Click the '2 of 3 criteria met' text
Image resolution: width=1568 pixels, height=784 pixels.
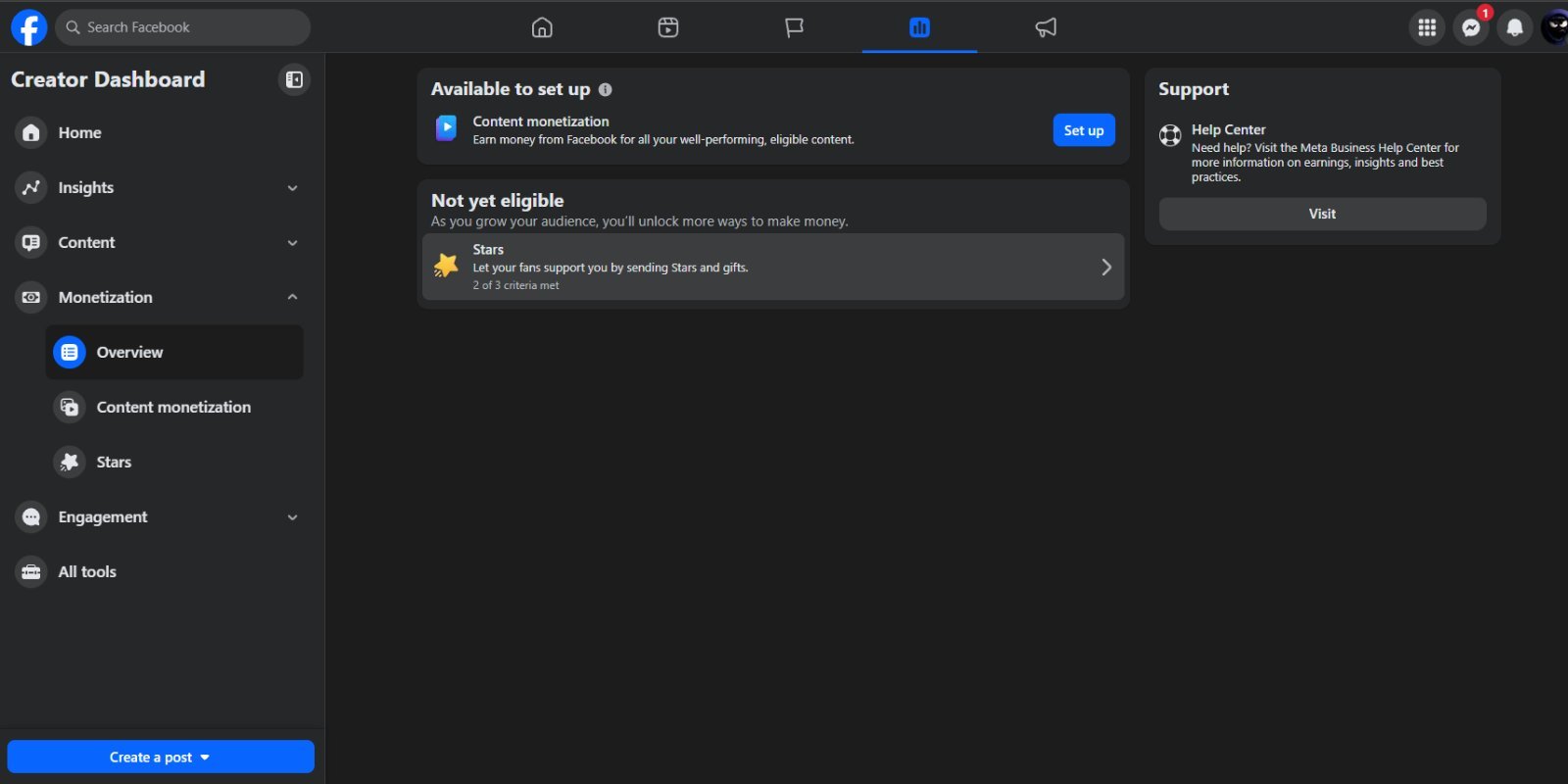tap(515, 285)
